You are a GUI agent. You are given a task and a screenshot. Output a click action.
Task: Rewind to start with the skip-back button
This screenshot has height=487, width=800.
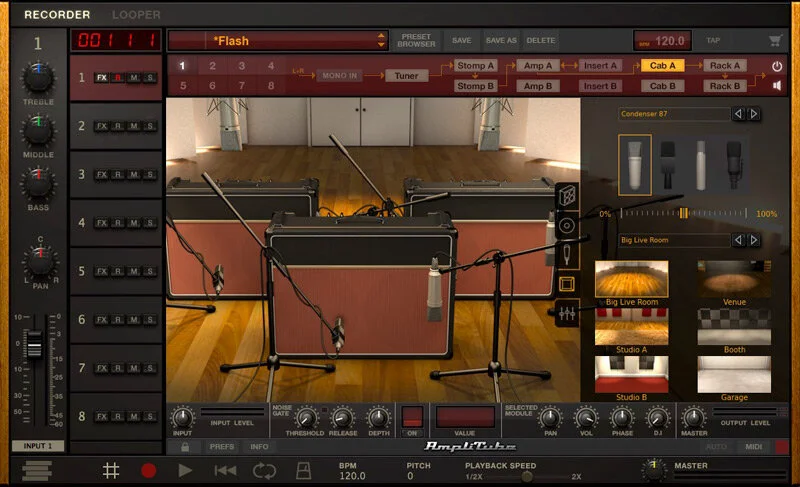(x=225, y=470)
